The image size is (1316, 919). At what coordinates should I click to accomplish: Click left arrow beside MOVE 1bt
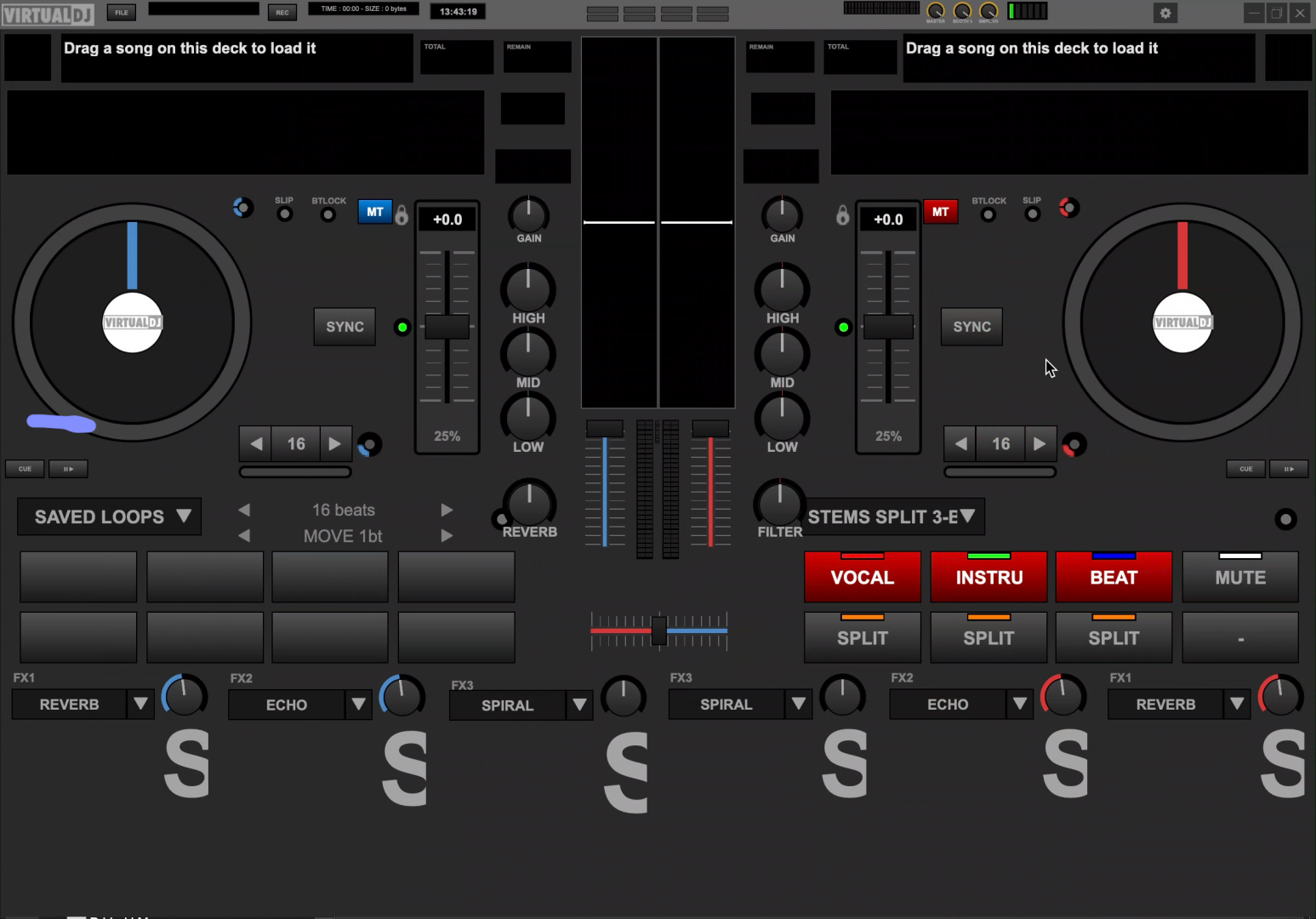click(x=245, y=535)
